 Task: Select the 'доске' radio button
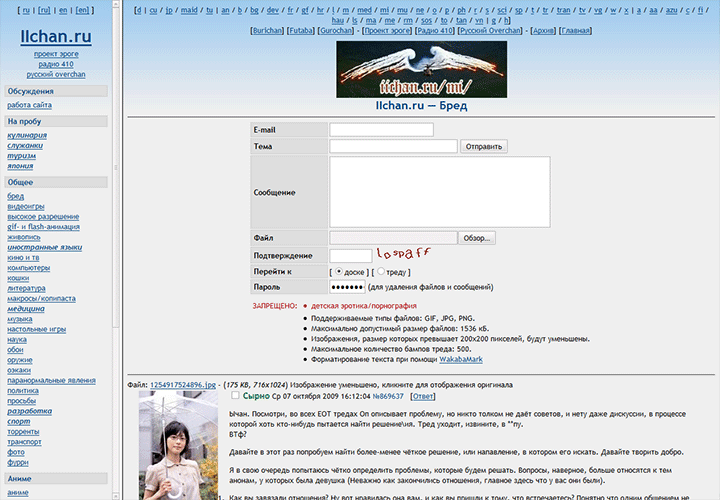tap(339, 271)
